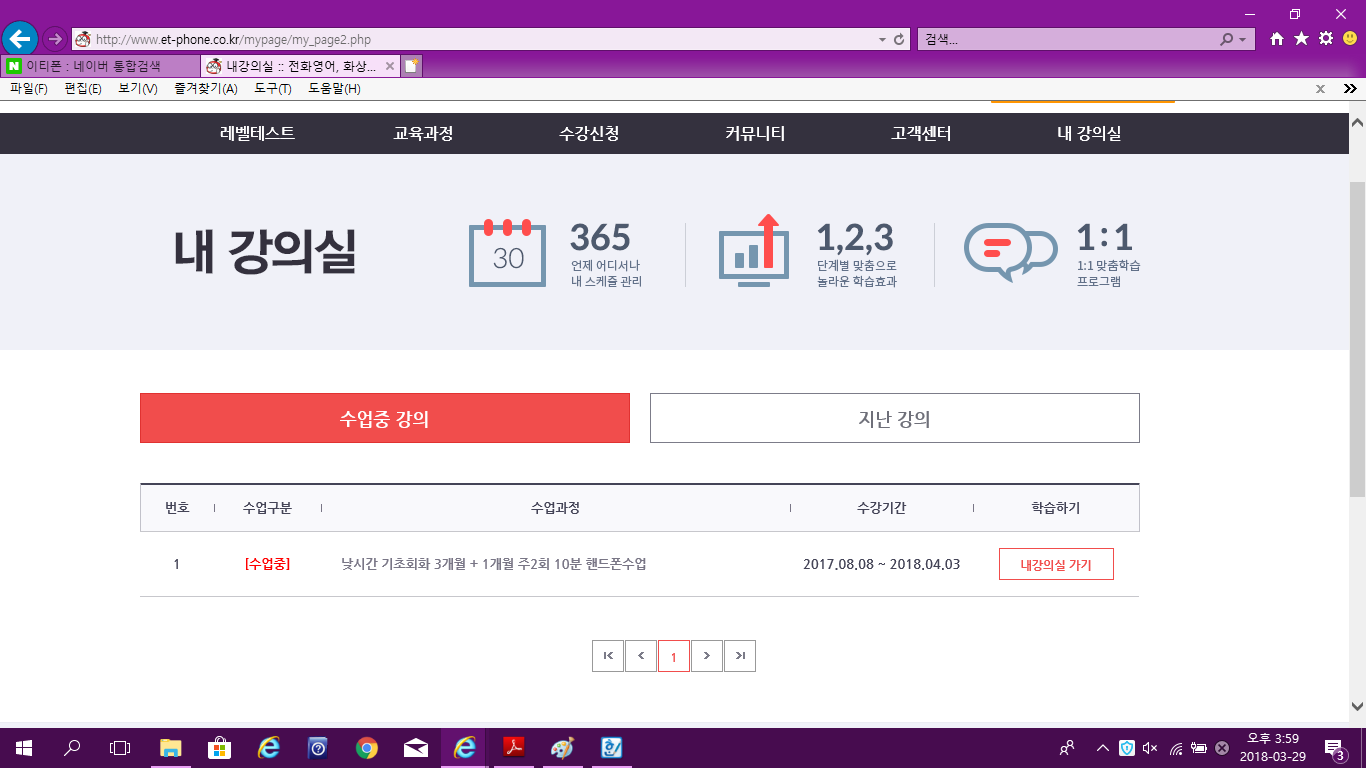Open the browser home page icon
The image size is (1366, 768).
[1276, 39]
